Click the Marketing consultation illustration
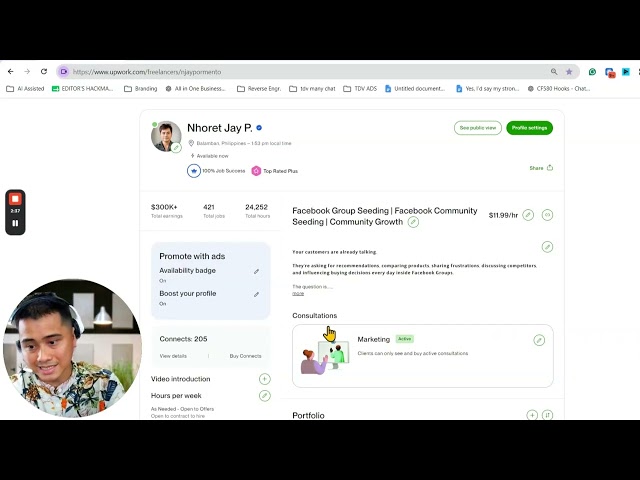Viewport: 640px width, 480px height. [325, 356]
